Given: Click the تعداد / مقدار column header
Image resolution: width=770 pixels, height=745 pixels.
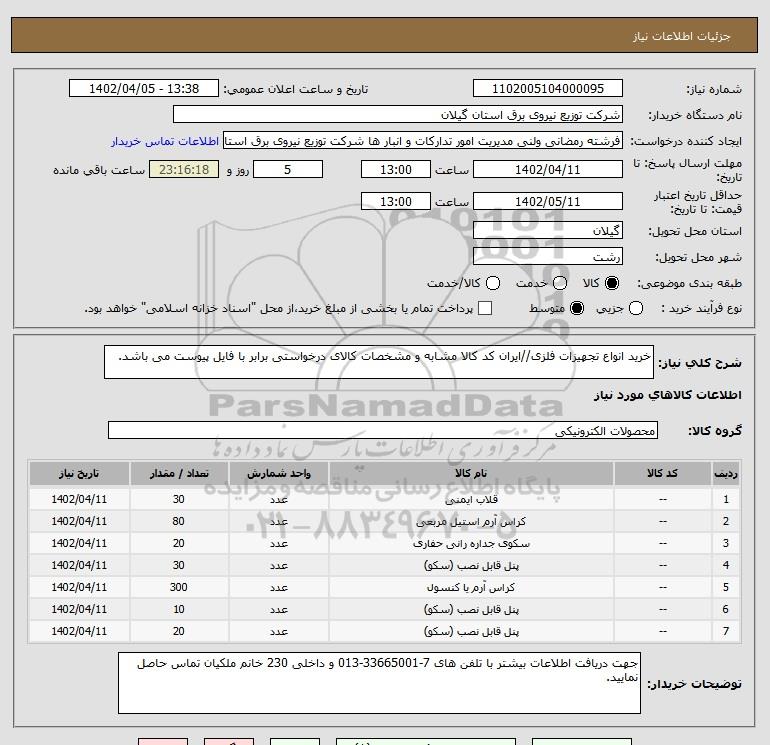Looking at the screenshot, I should click(179, 473).
